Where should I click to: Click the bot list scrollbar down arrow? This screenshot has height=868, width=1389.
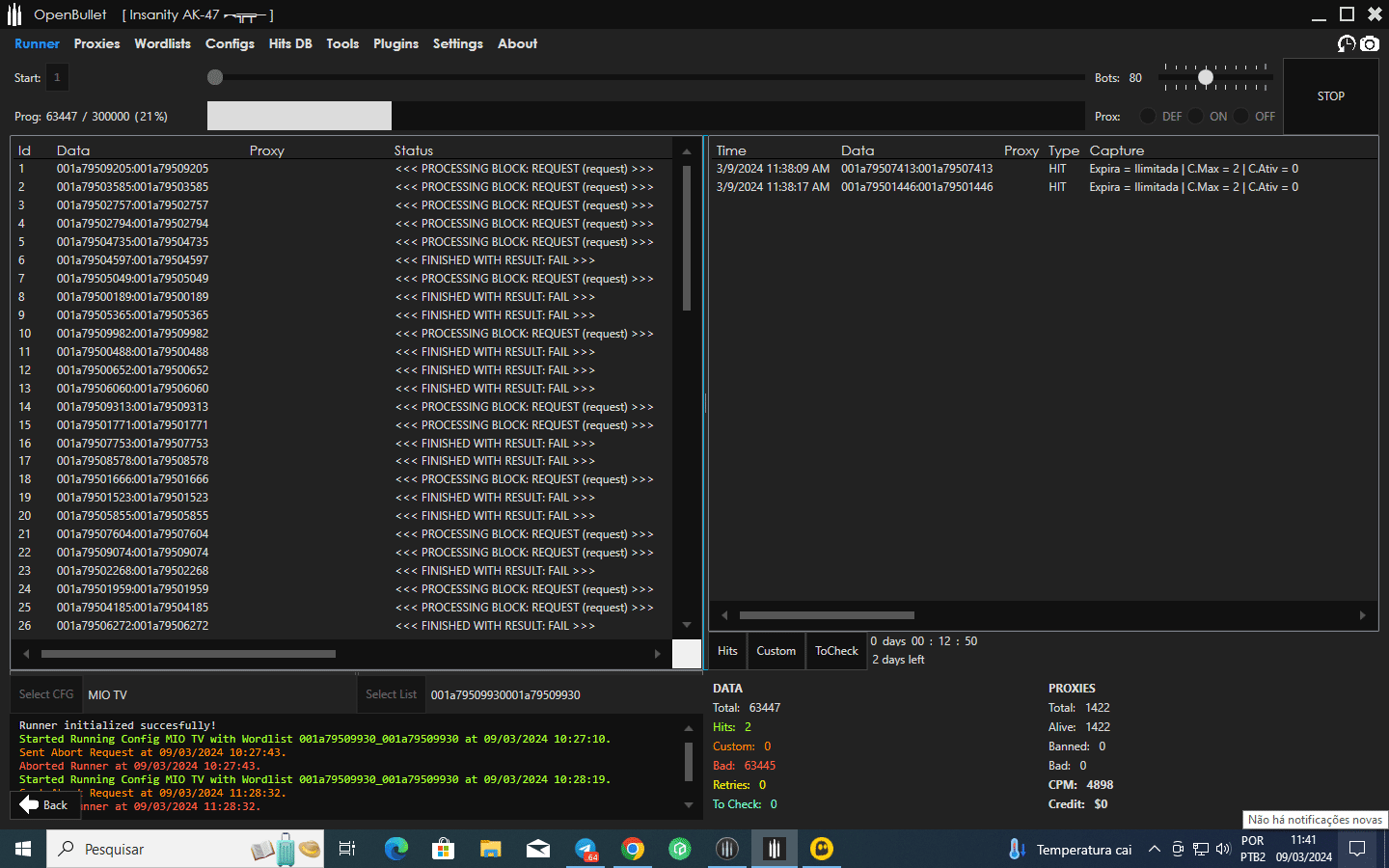coord(687,625)
